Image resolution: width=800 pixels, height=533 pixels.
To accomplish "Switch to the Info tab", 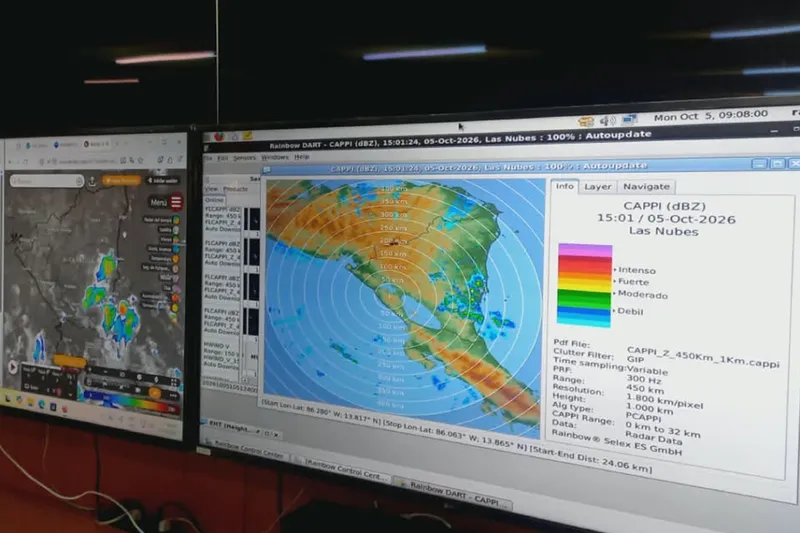I will [564, 187].
